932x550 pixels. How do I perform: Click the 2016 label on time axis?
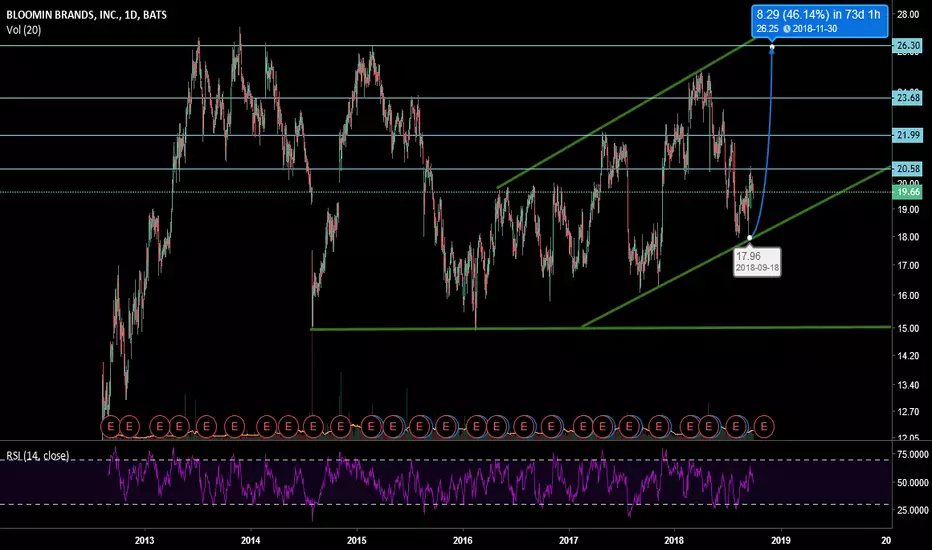pos(462,540)
